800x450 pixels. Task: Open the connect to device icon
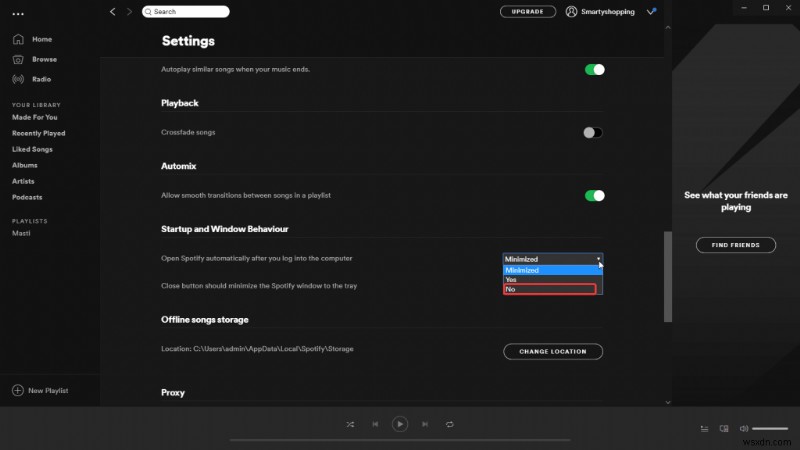[724, 429]
